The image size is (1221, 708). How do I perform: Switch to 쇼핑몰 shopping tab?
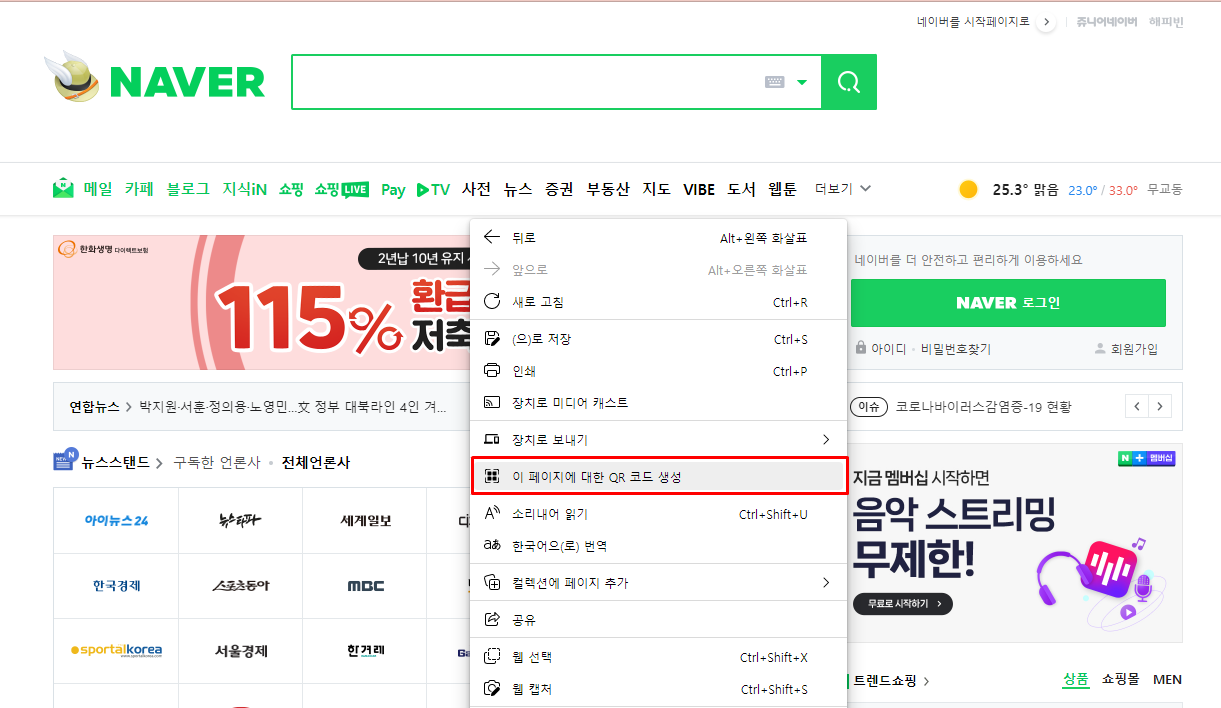pyautogui.click(x=1120, y=680)
